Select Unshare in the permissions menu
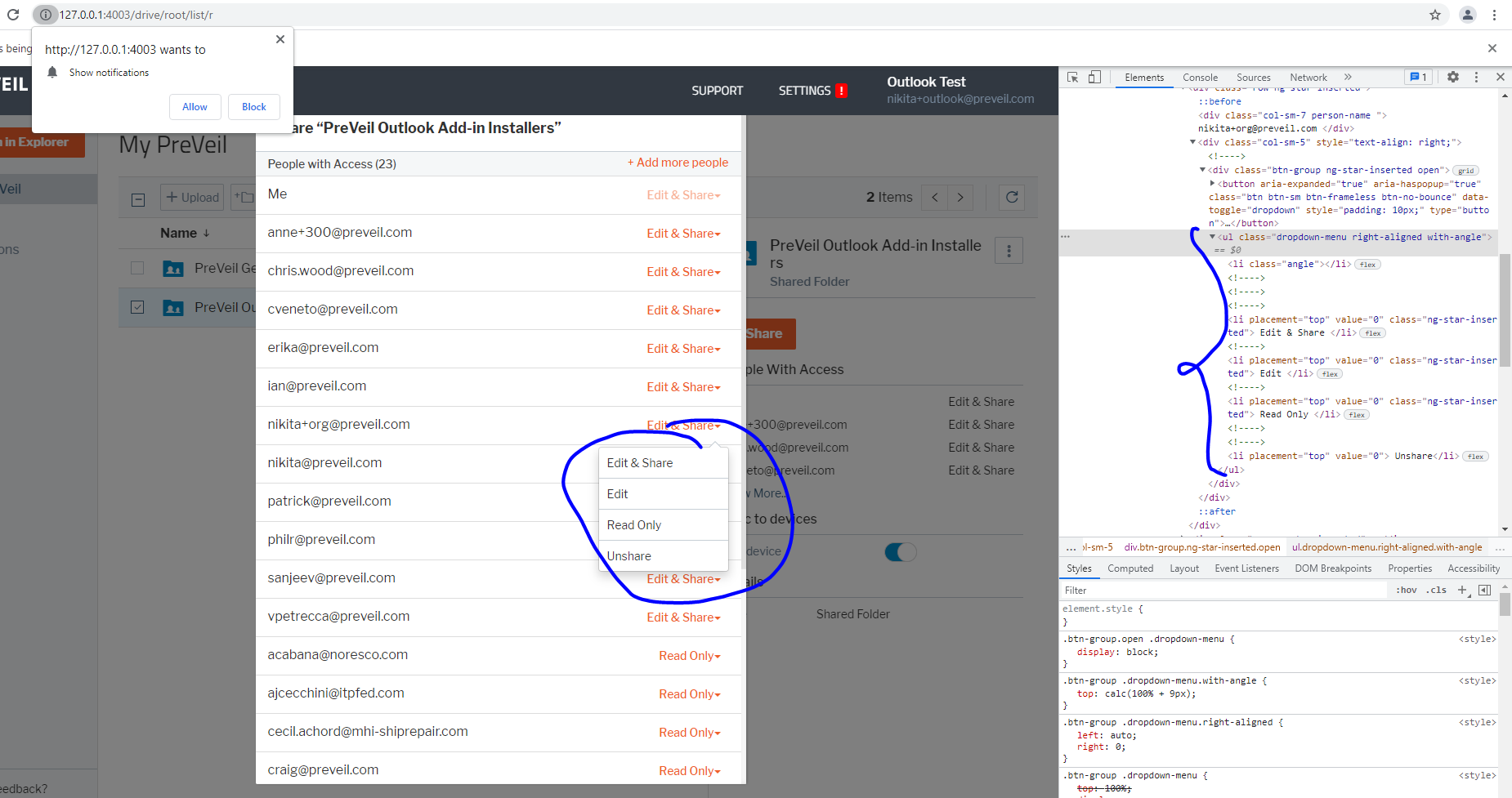This screenshot has width=1512, height=798. click(629, 556)
